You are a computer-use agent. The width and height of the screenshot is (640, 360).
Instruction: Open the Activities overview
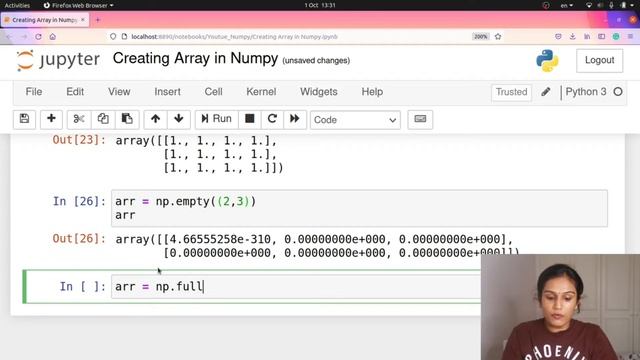click(17, 5)
